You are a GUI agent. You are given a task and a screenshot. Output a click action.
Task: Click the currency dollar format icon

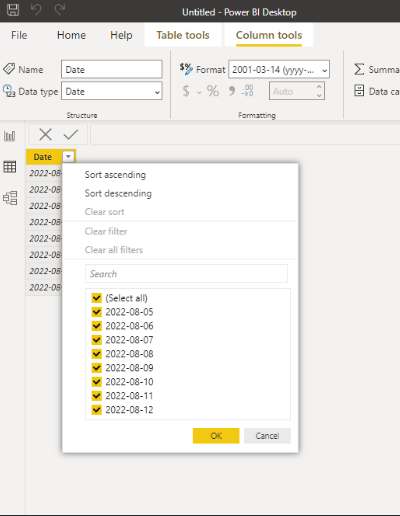(186, 91)
